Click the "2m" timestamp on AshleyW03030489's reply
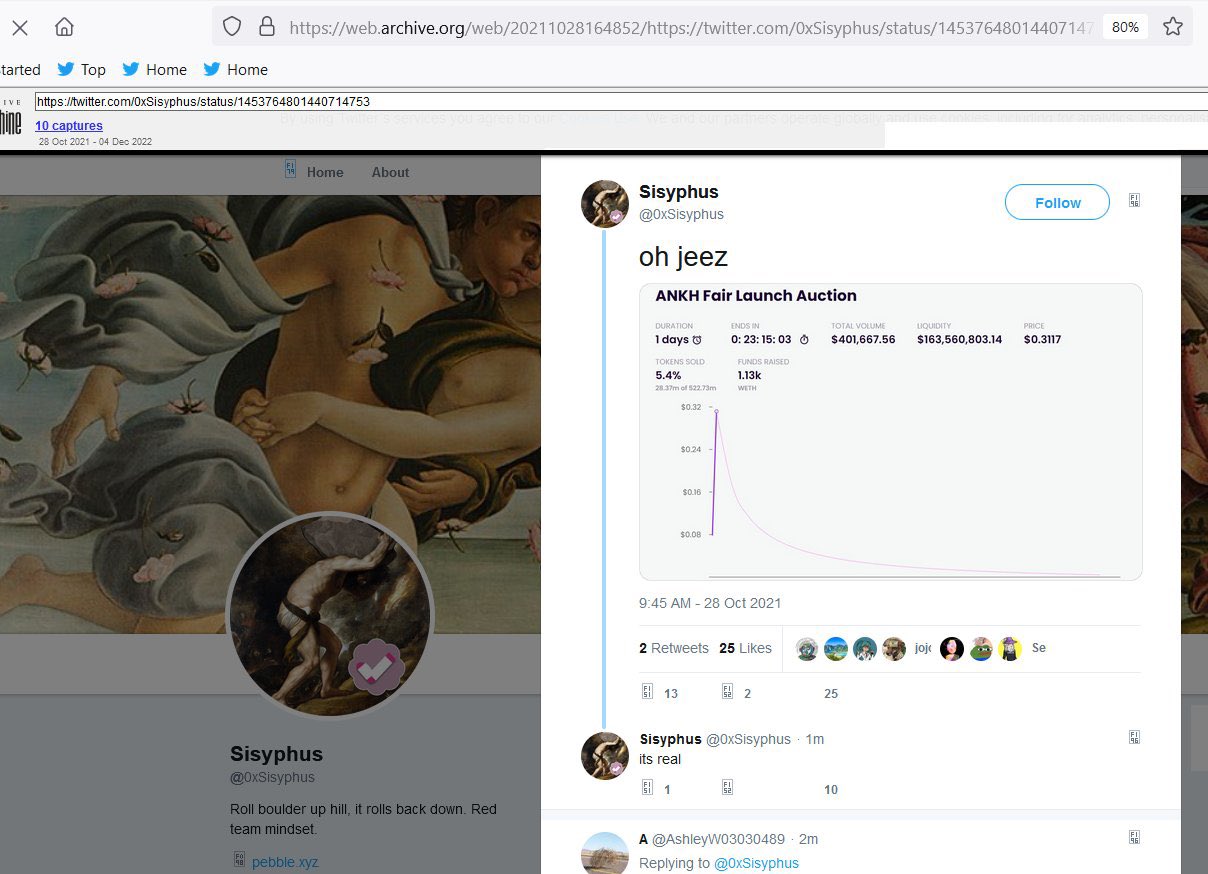This screenshot has height=874, width=1208. coord(809,839)
